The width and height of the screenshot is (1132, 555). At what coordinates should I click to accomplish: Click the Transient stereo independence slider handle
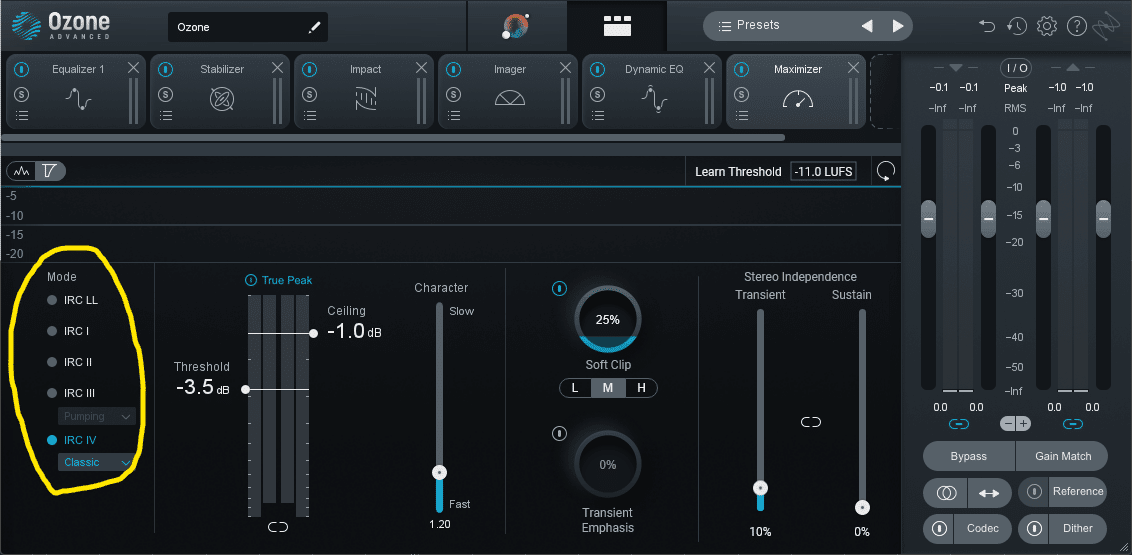[759, 489]
